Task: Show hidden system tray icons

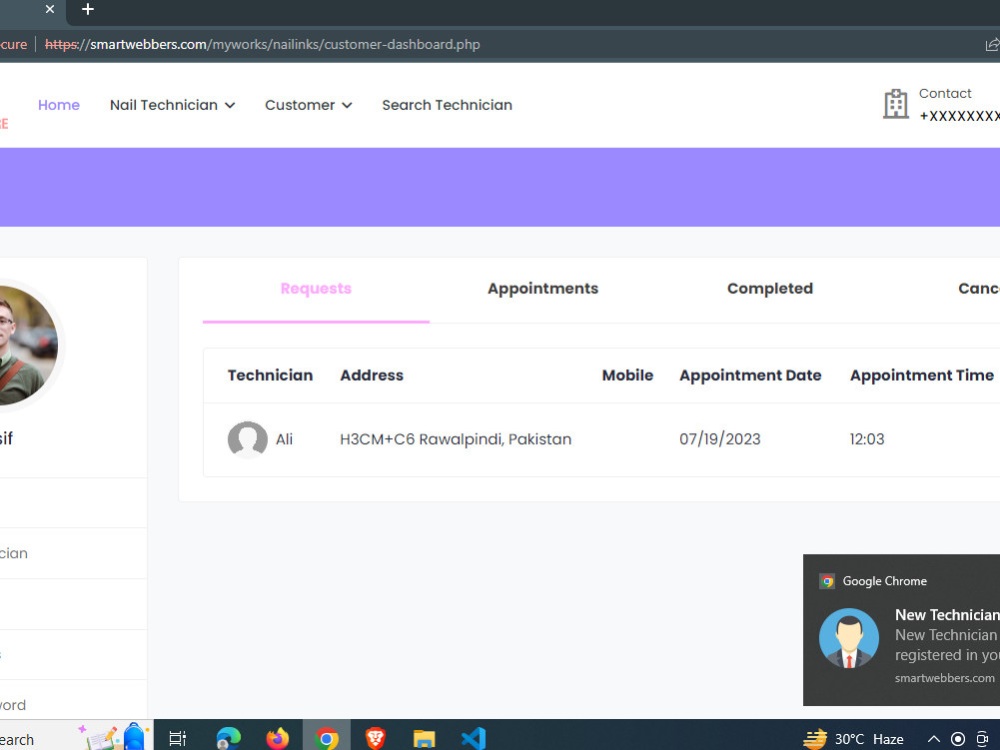Action: point(934,739)
